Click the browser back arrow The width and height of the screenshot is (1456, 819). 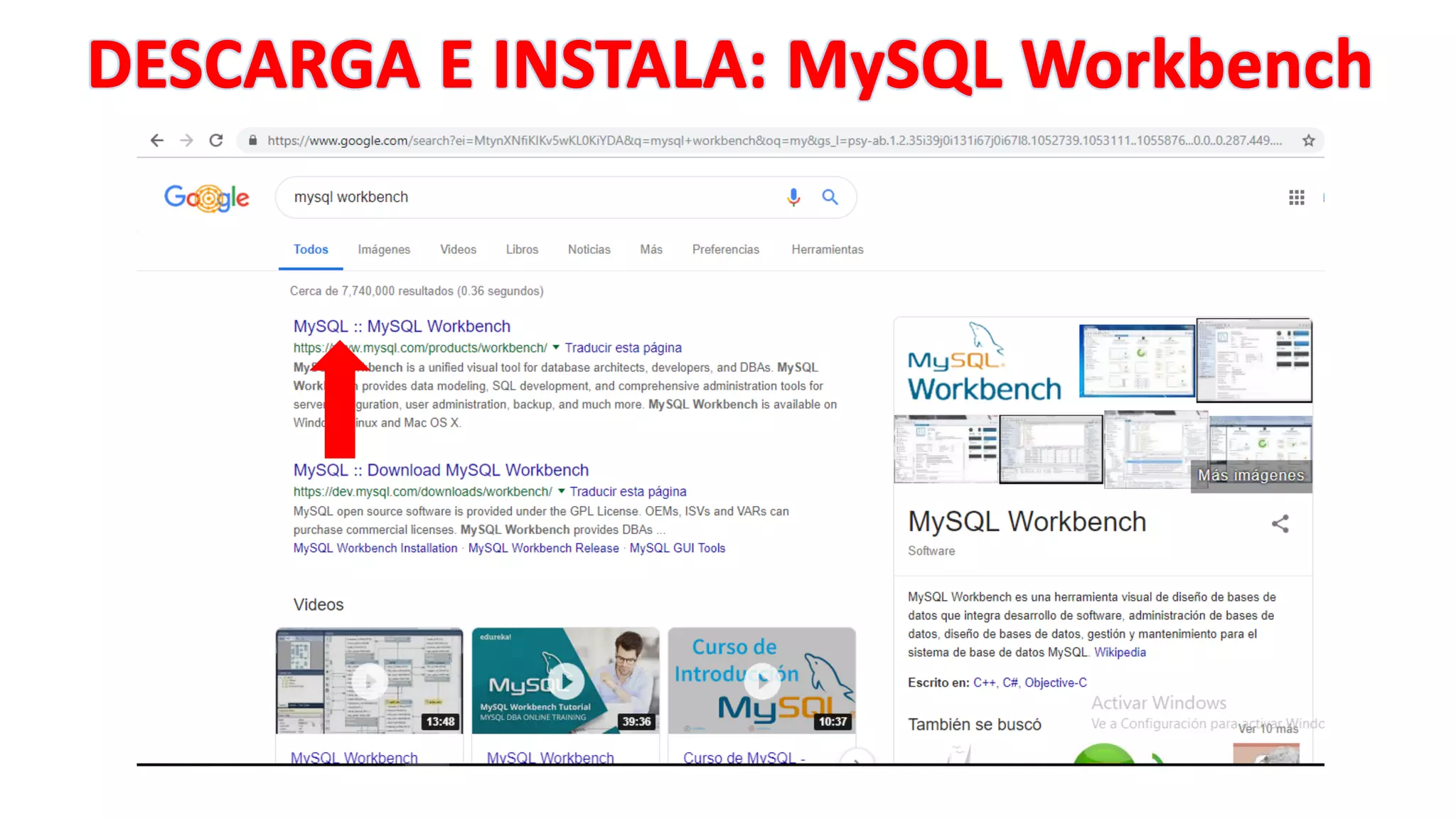[x=157, y=141]
